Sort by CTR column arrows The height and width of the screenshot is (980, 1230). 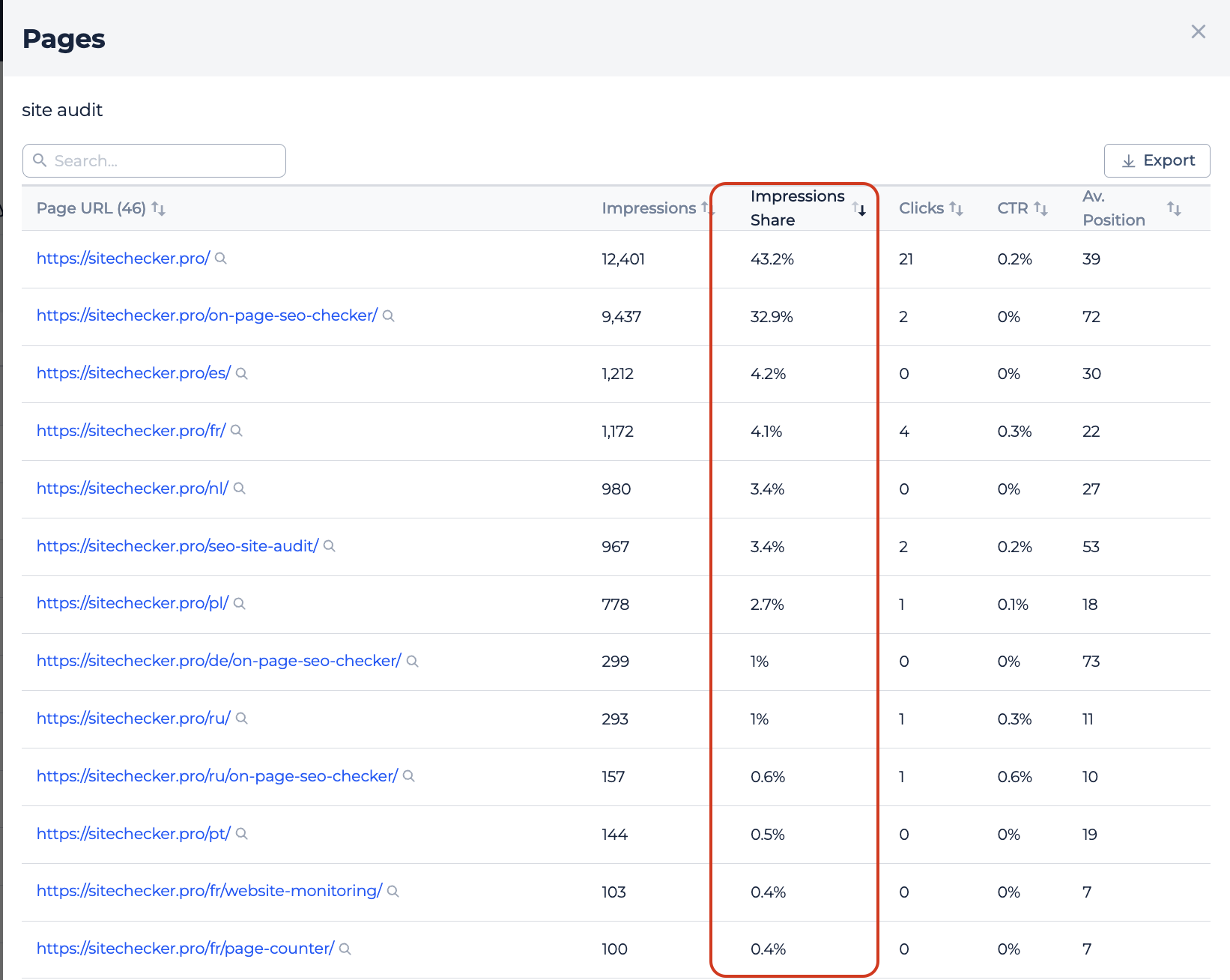[1040, 208]
